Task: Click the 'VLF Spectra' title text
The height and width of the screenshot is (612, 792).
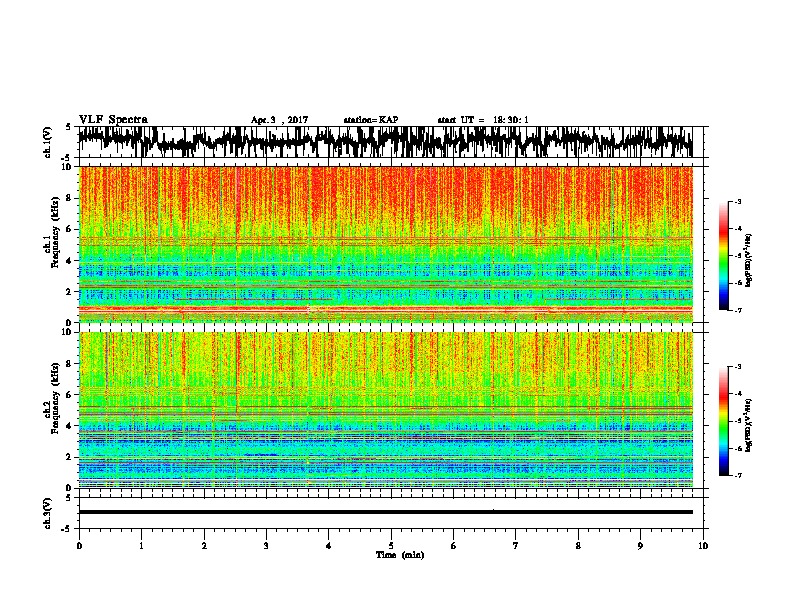Action: coord(113,120)
